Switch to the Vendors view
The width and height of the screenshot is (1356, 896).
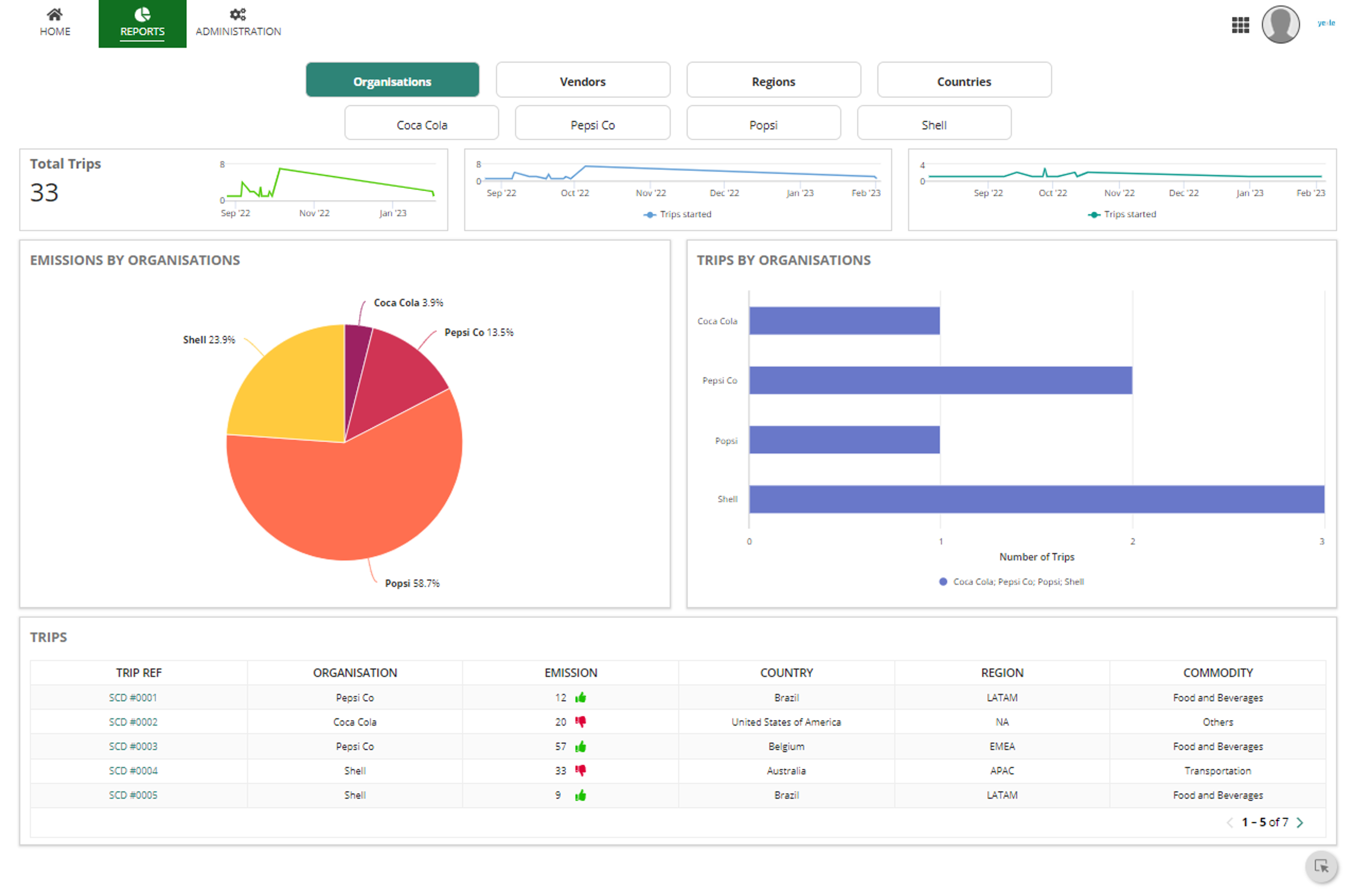click(583, 80)
